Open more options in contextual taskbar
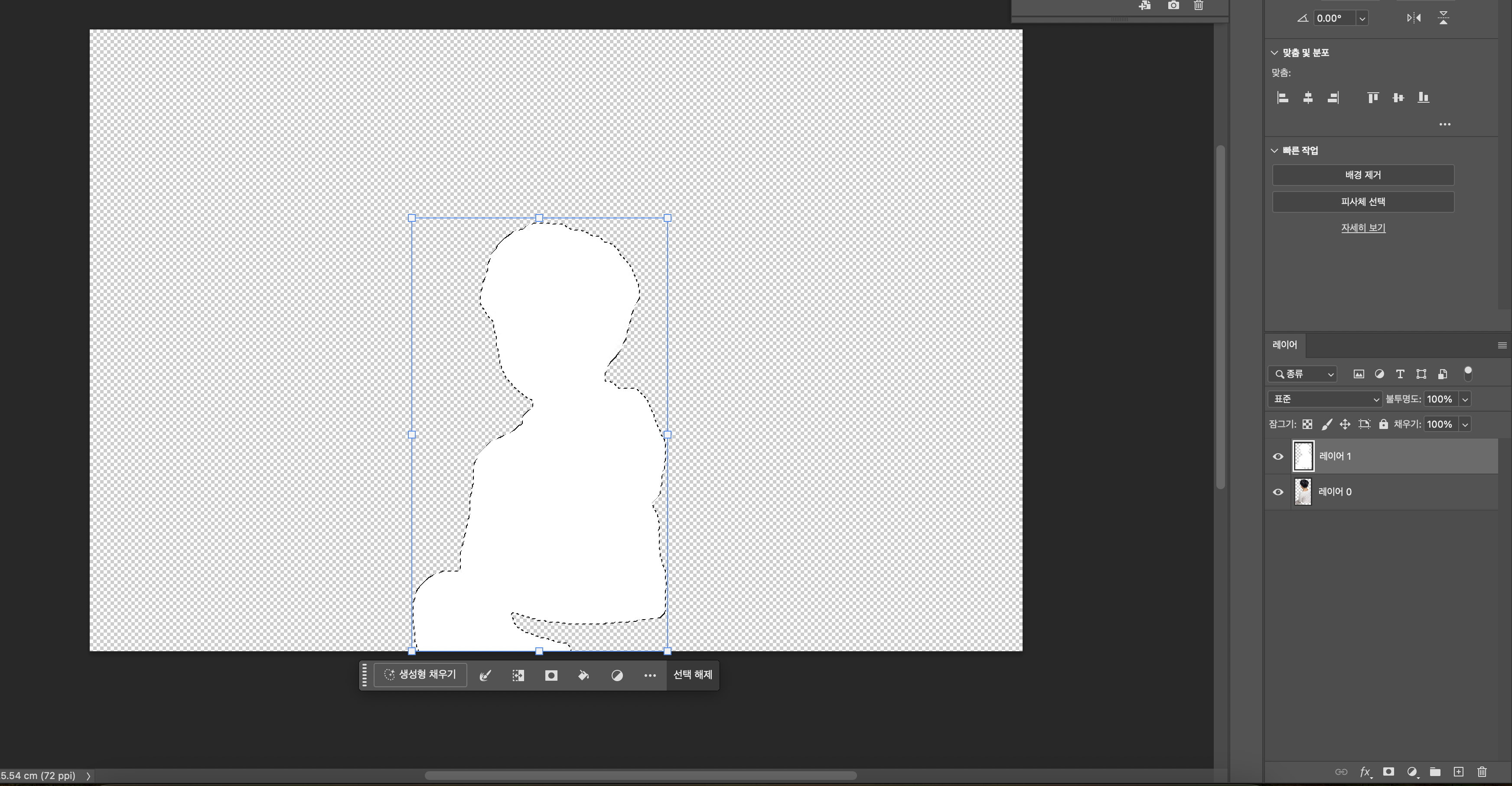Screen dimensions: 1512x786 click(650, 676)
